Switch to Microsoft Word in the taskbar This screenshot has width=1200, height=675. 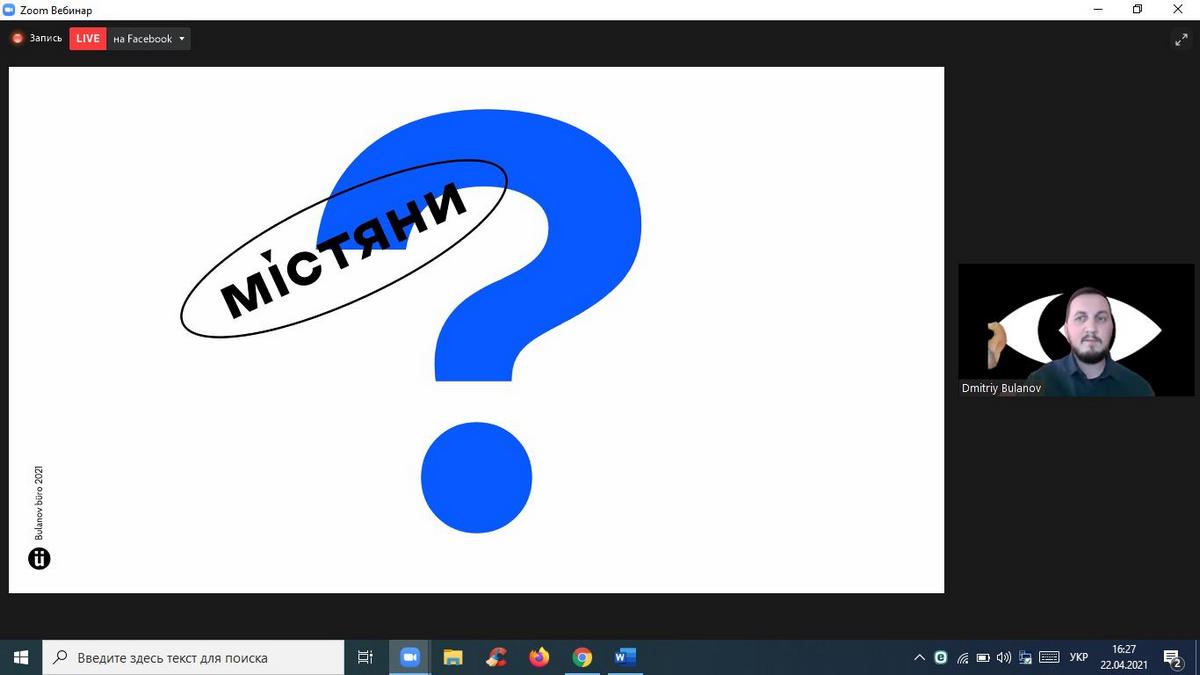coord(626,658)
